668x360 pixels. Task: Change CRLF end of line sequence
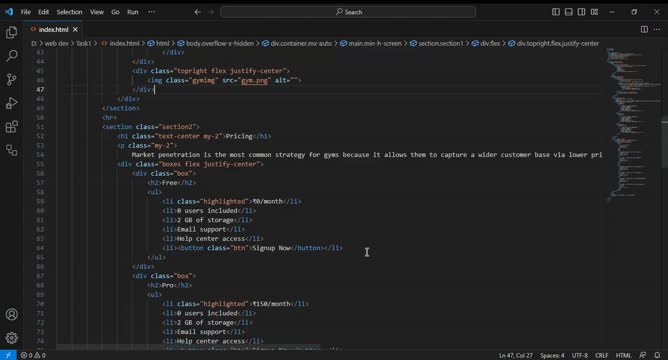602,355
